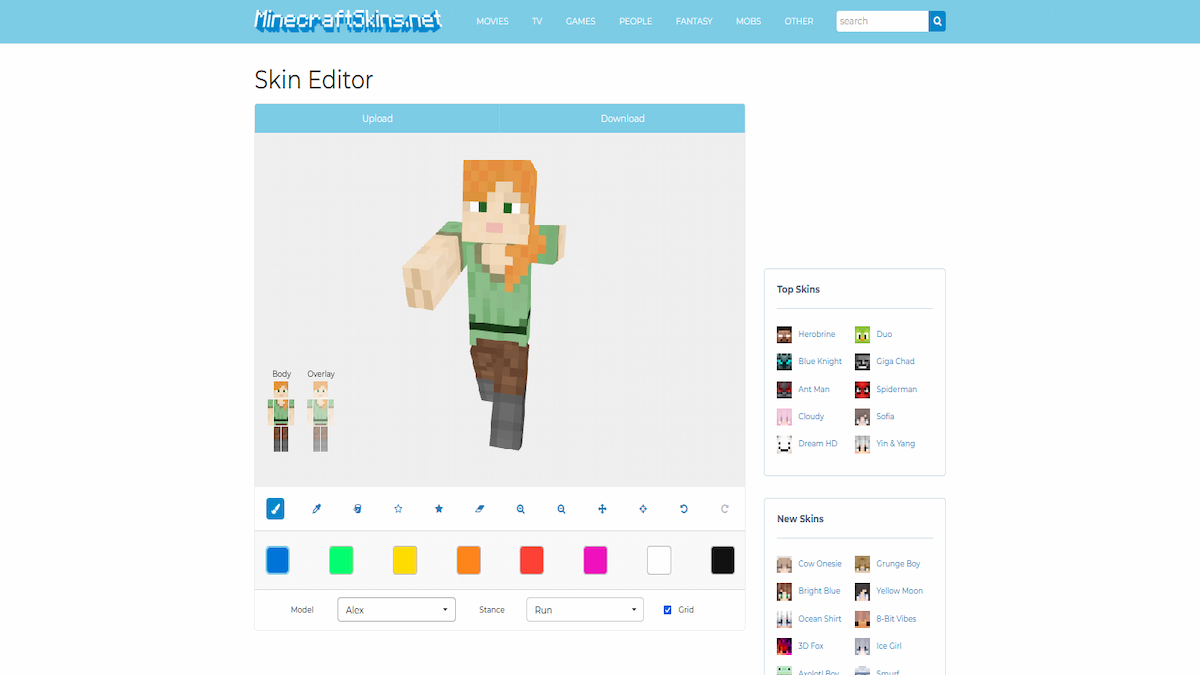Undo the last edit
Screen dimensions: 1200x675
click(683, 509)
